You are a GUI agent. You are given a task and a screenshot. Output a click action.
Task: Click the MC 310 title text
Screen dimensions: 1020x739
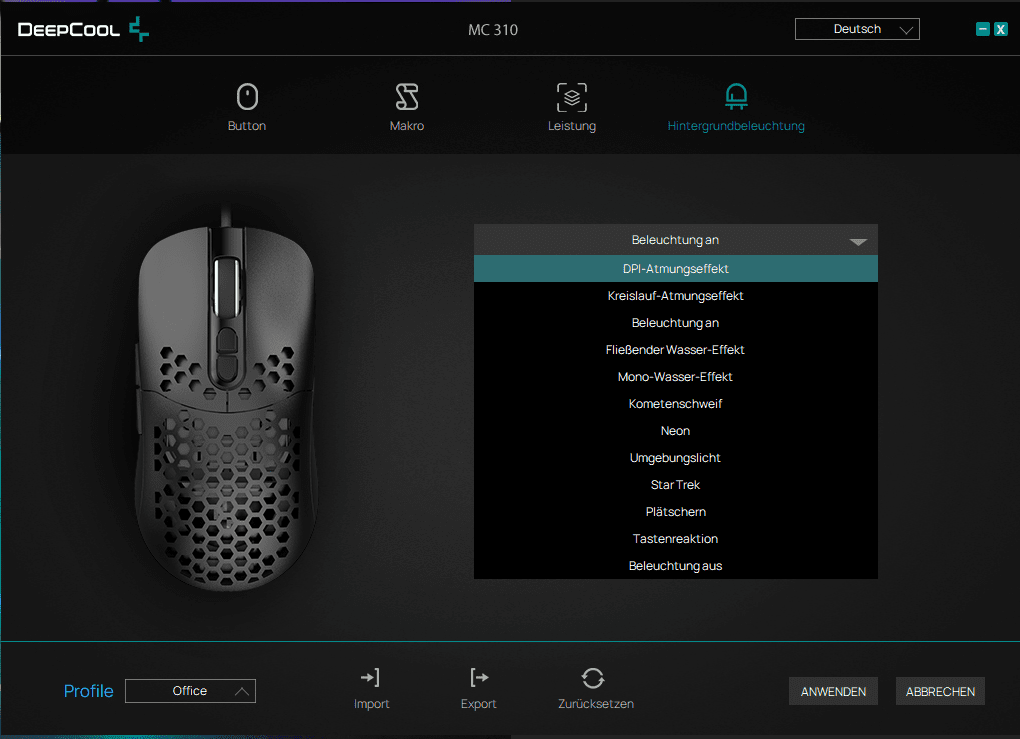pyautogui.click(x=493, y=30)
